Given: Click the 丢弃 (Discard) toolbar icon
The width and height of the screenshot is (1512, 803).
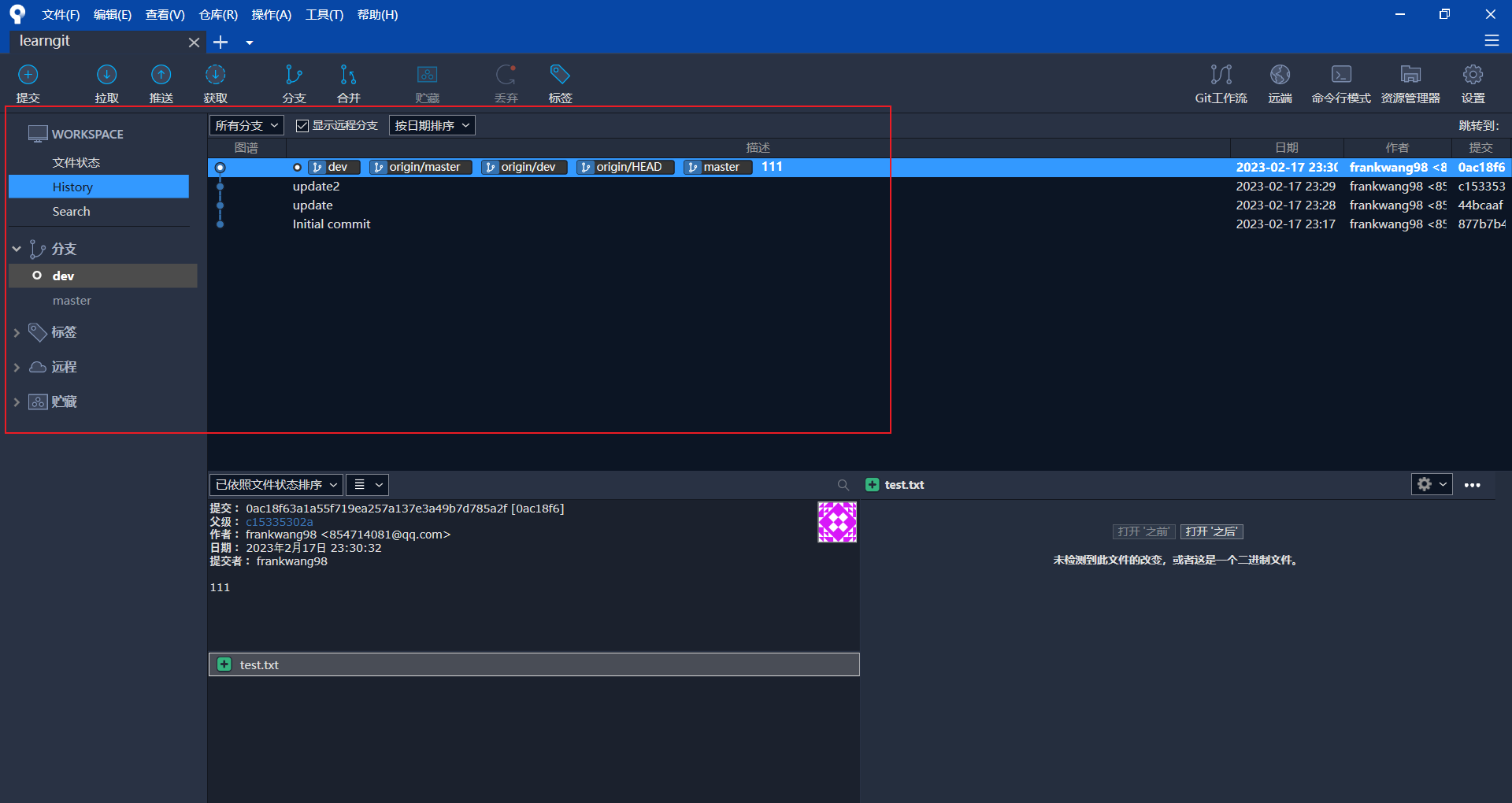Looking at the screenshot, I should [x=506, y=83].
